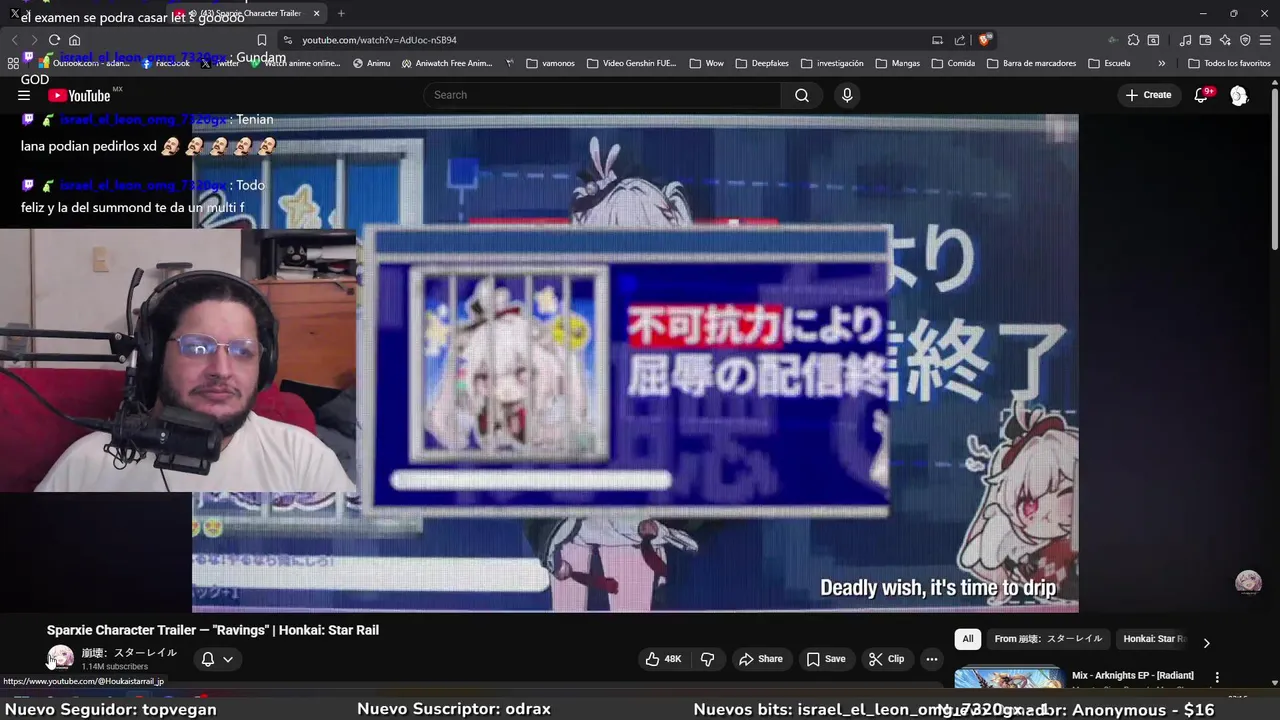
Task: Expand the Mangas bookmark folder
Action: click(x=897, y=63)
